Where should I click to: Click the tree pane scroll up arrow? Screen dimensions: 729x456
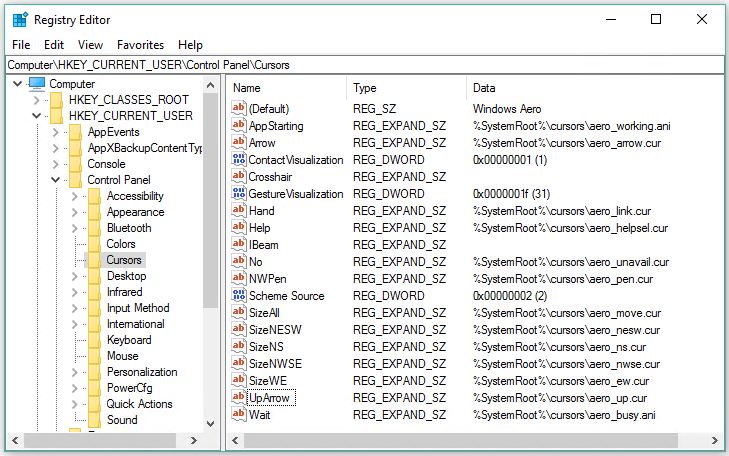coord(211,85)
